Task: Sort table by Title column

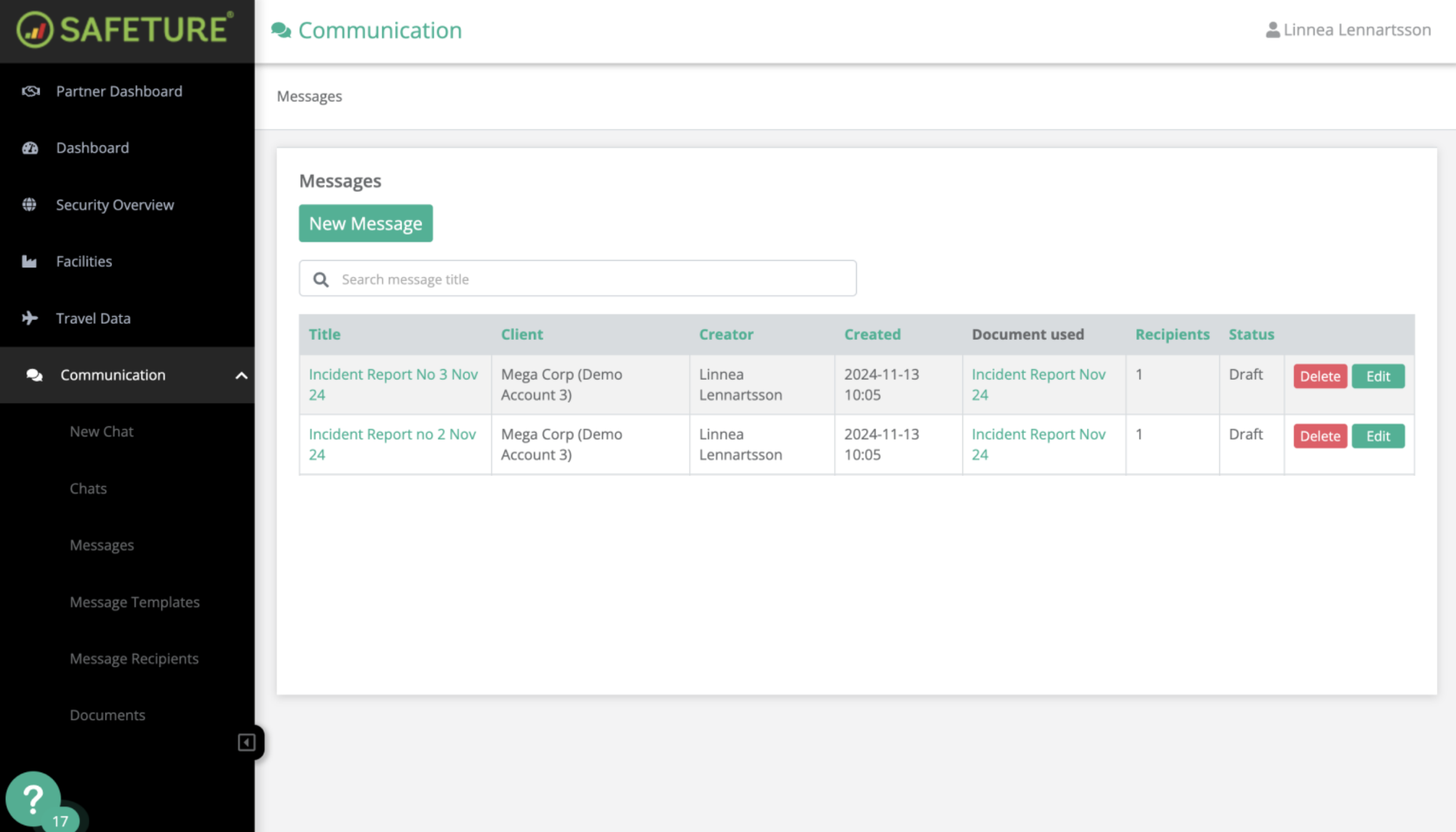Action: pos(324,334)
